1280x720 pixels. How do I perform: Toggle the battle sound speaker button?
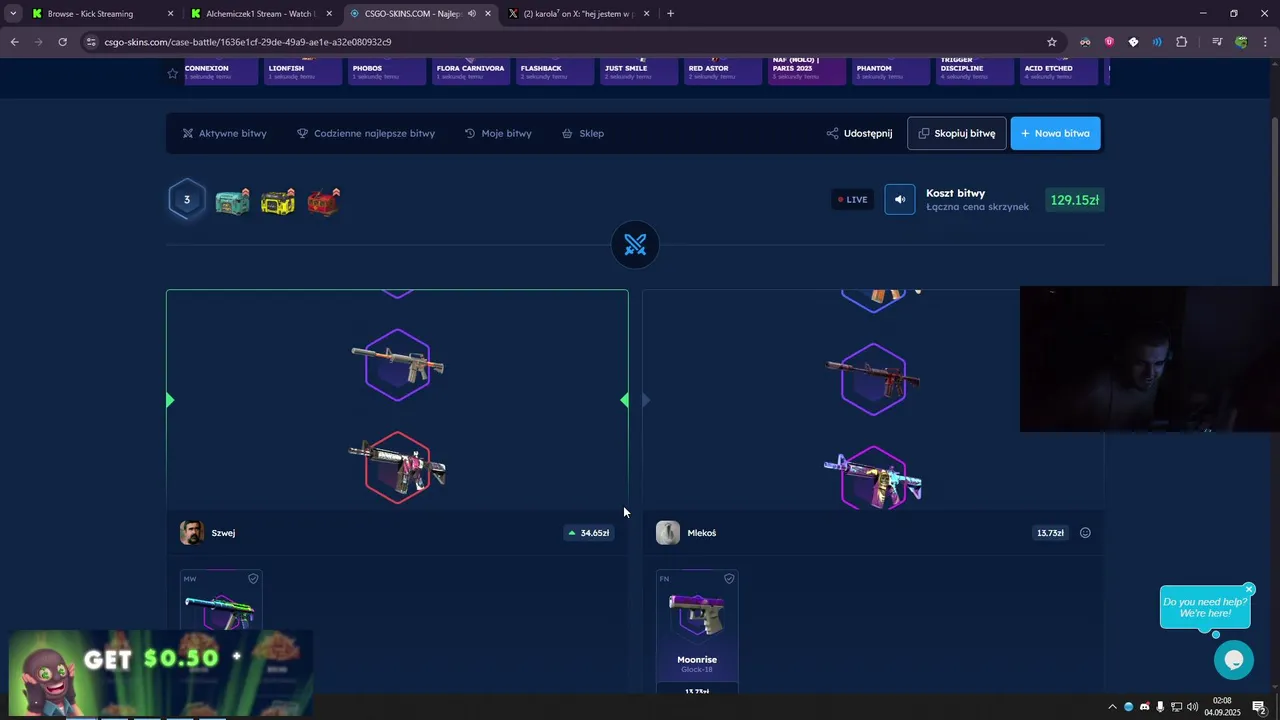click(x=900, y=199)
